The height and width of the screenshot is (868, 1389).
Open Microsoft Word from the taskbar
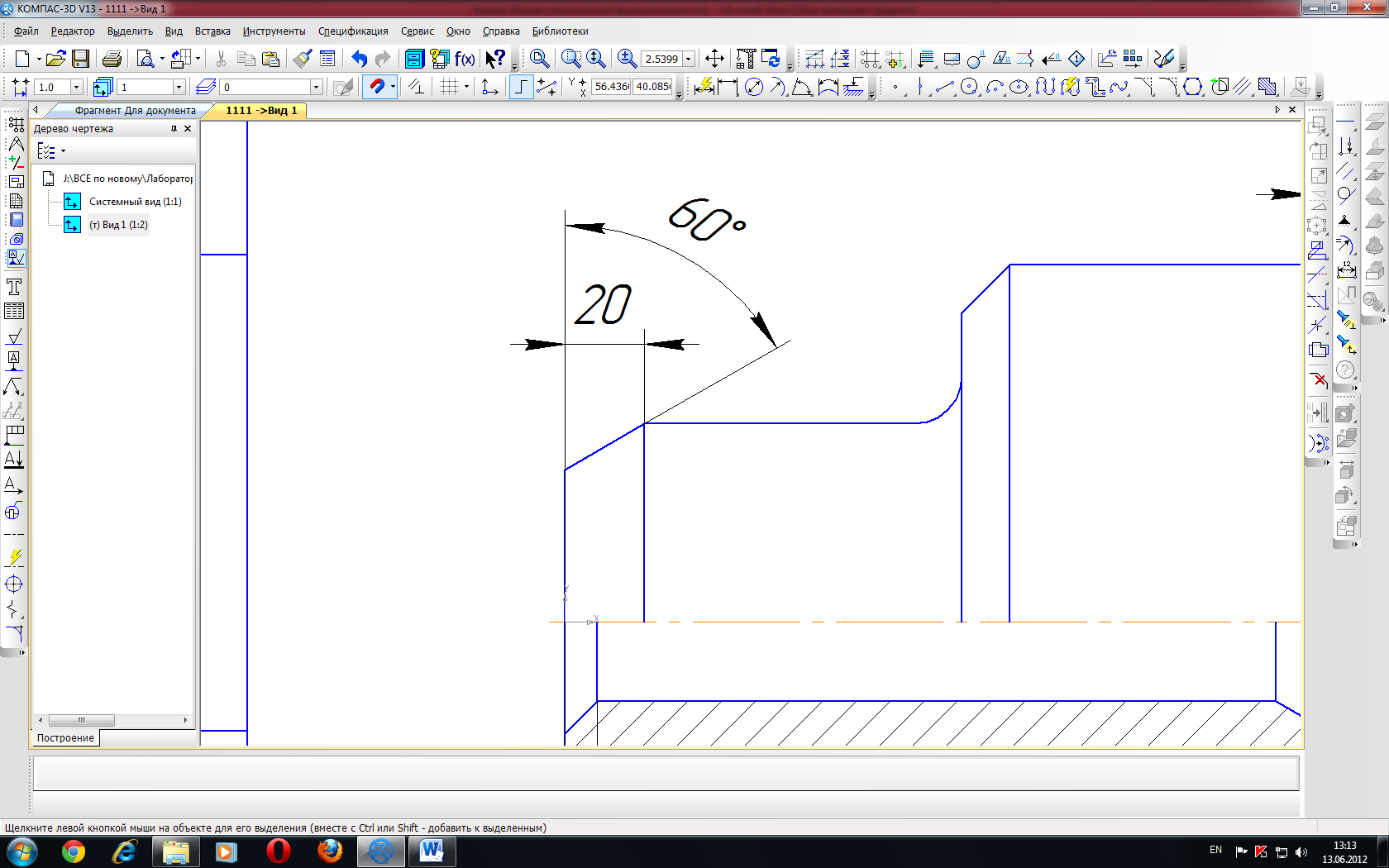(431, 851)
